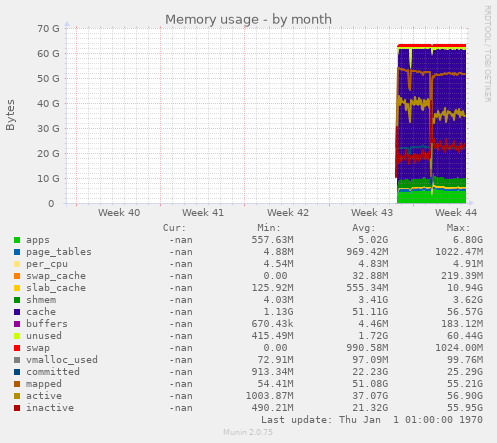This screenshot has width=497, height=443.
Task: Click the 'Munin 2.0.75' footer text
Action: 248,432
